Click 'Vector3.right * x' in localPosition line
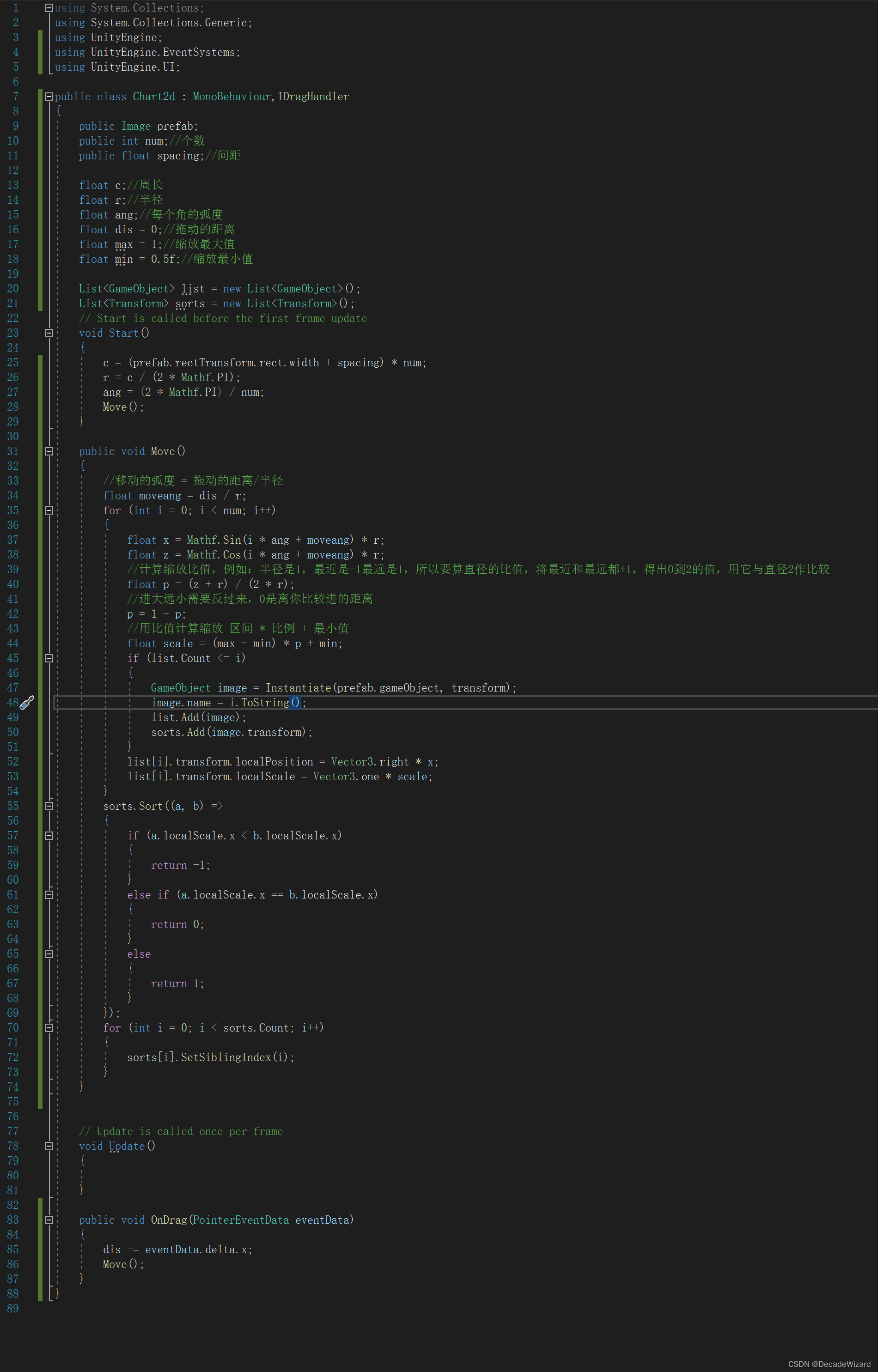Viewport: 878px width, 1372px height. click(382, 762)
